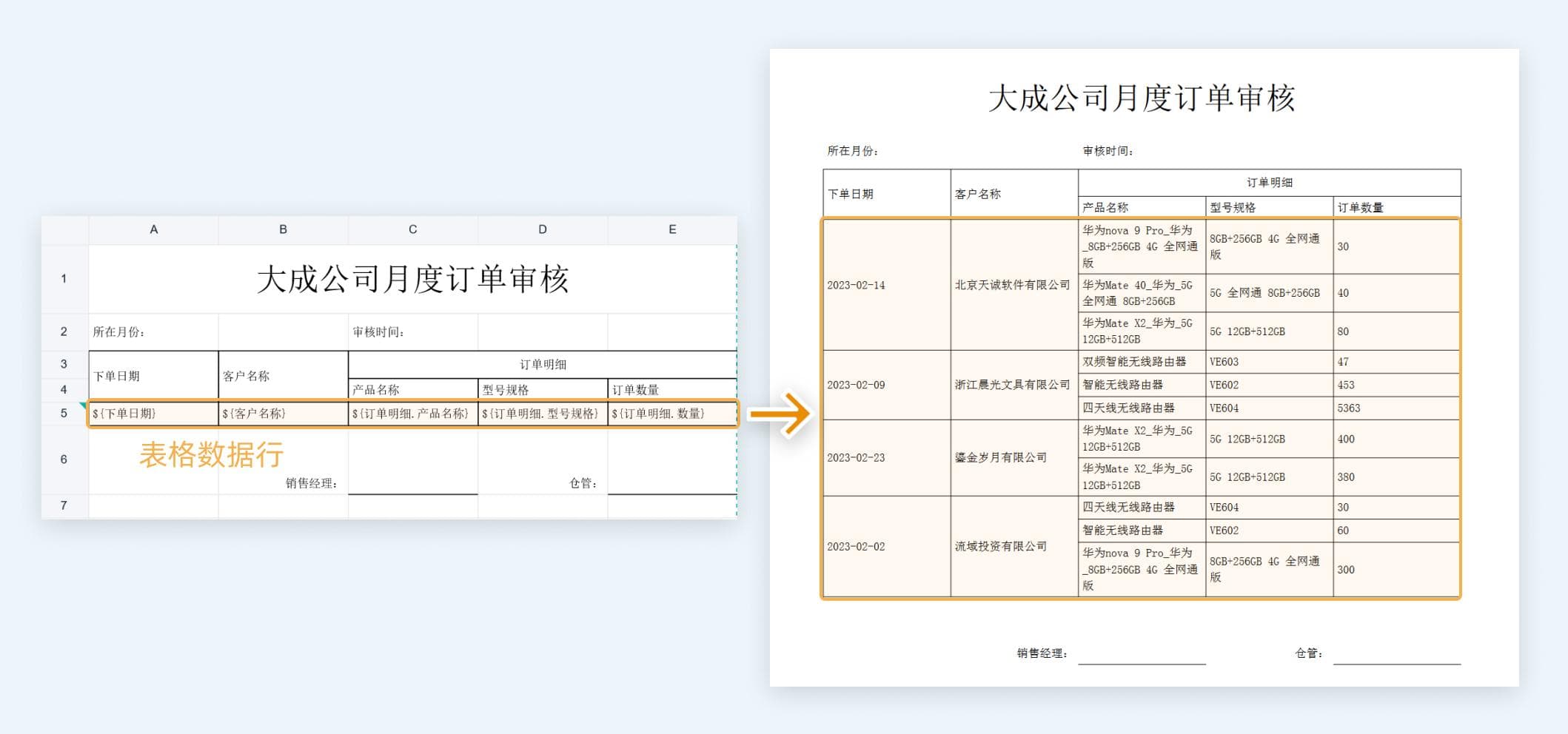
Task: Click the order quantity 5363
Action: pyautogui.click(x=1349, y=408)
